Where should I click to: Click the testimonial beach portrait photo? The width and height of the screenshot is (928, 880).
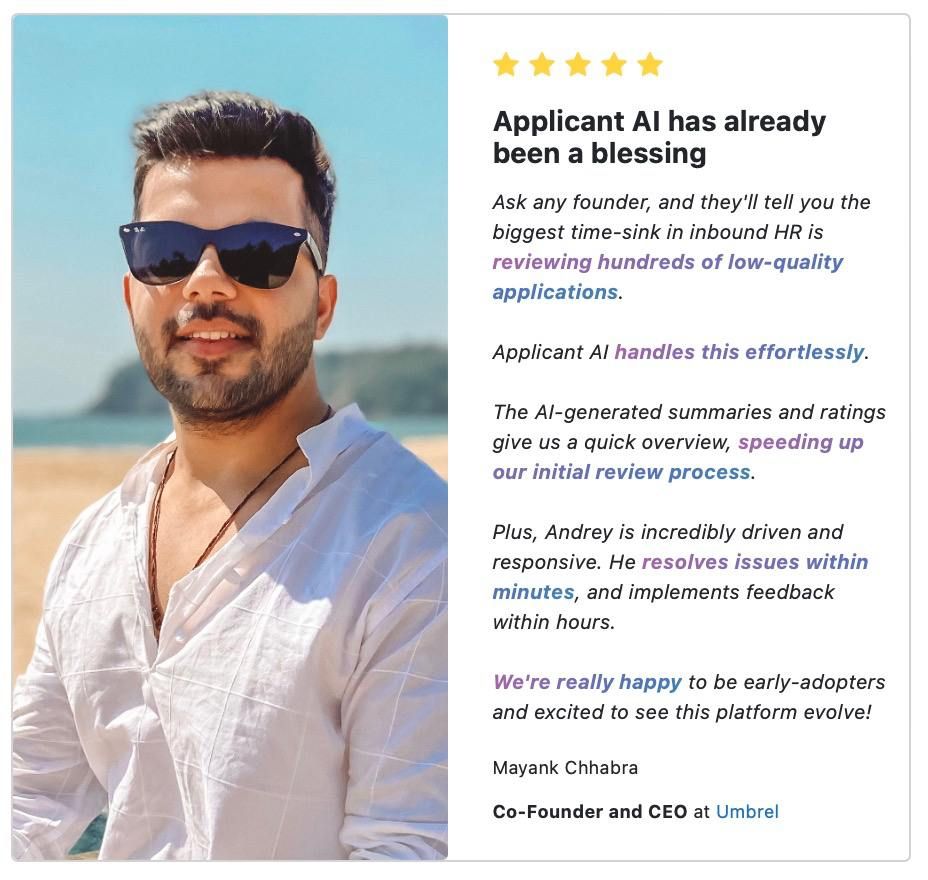coord(230,437)
